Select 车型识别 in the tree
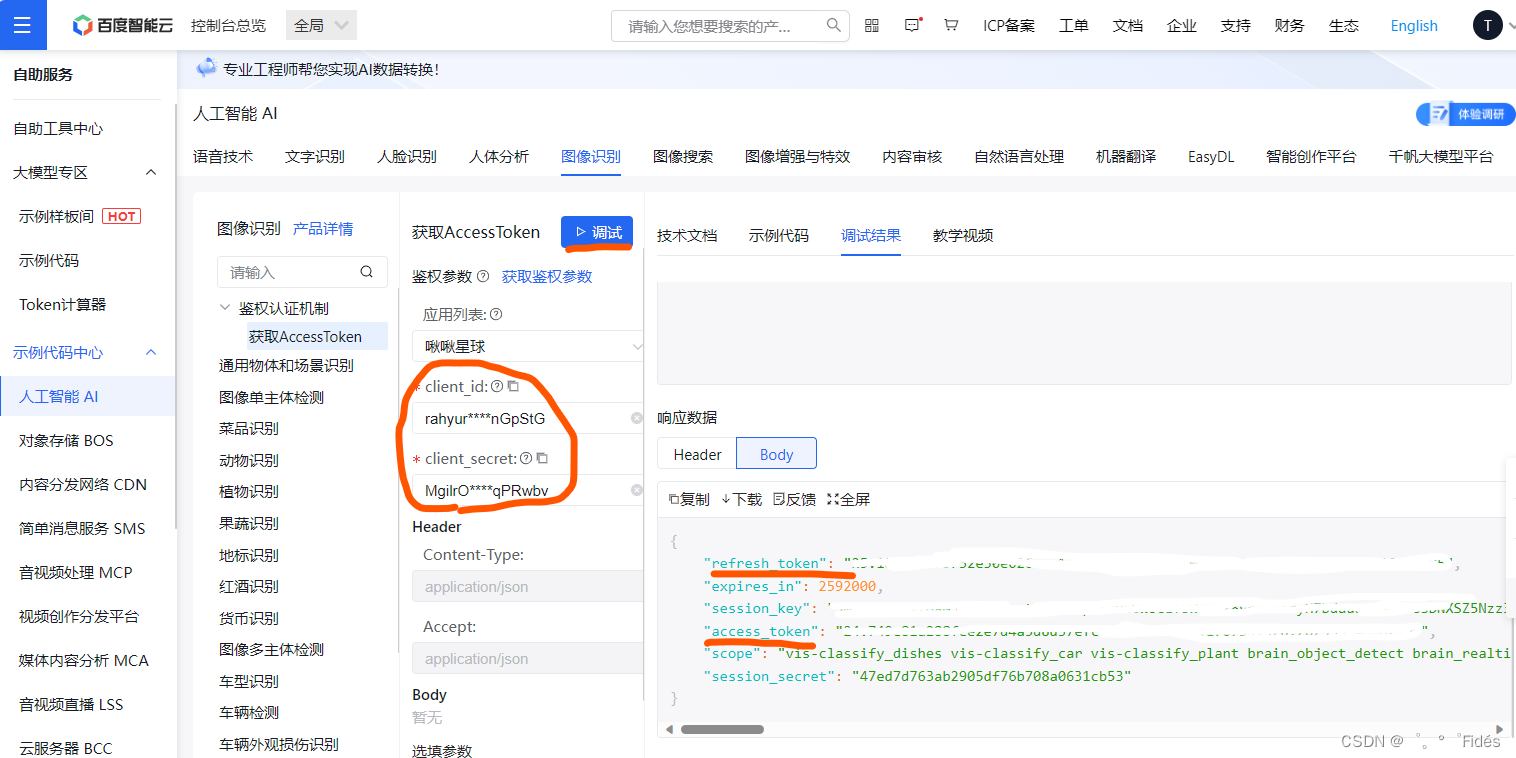Image resolution: width=1516 pixels, height=758 pixels. [x=249, y=681]
